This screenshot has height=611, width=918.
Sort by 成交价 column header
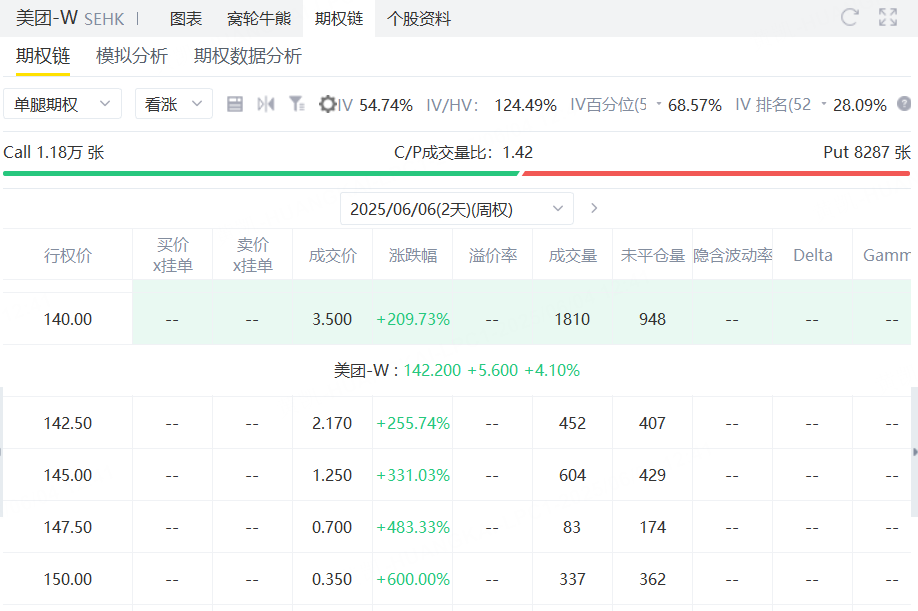(333, 255)
